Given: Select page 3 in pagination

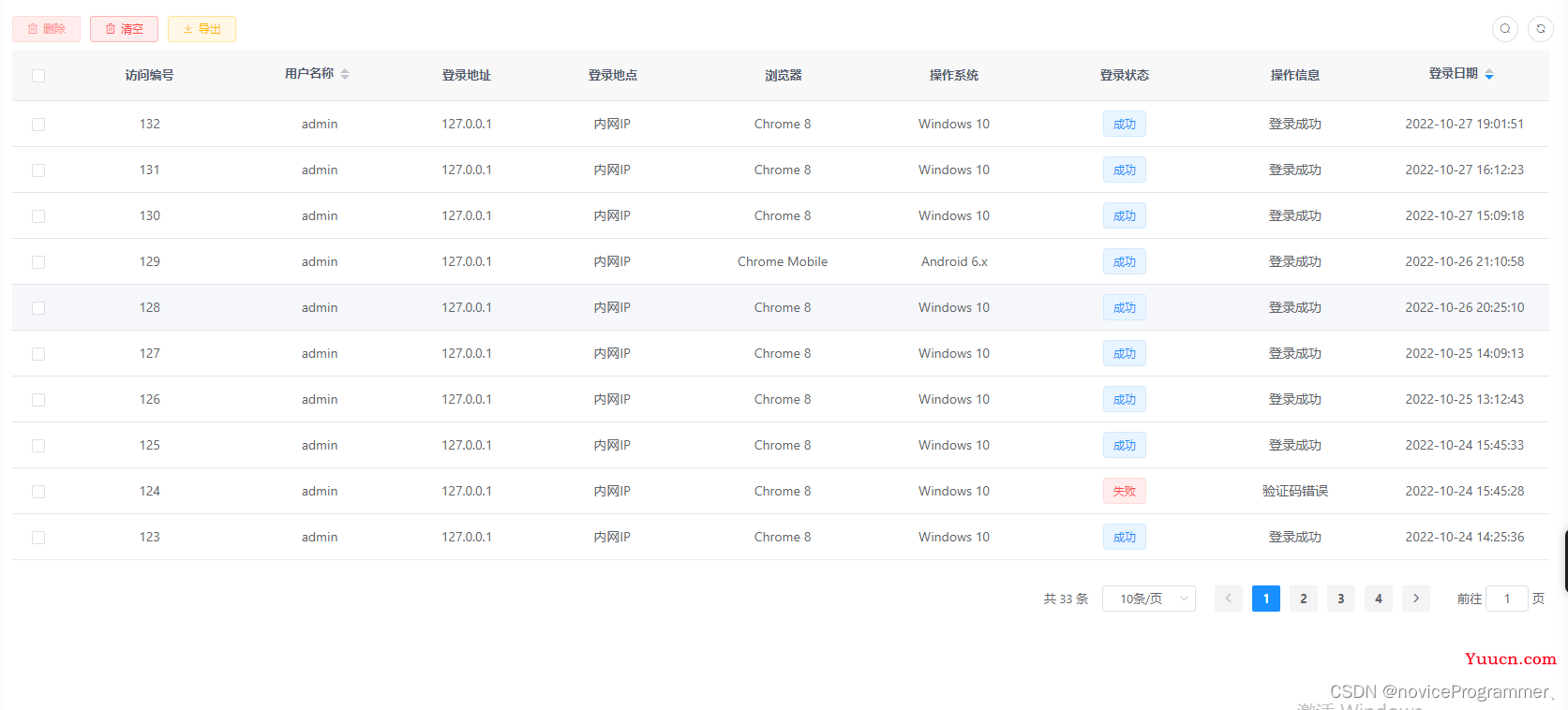Looking at the screenshot, I should [x=1341, y=599].
